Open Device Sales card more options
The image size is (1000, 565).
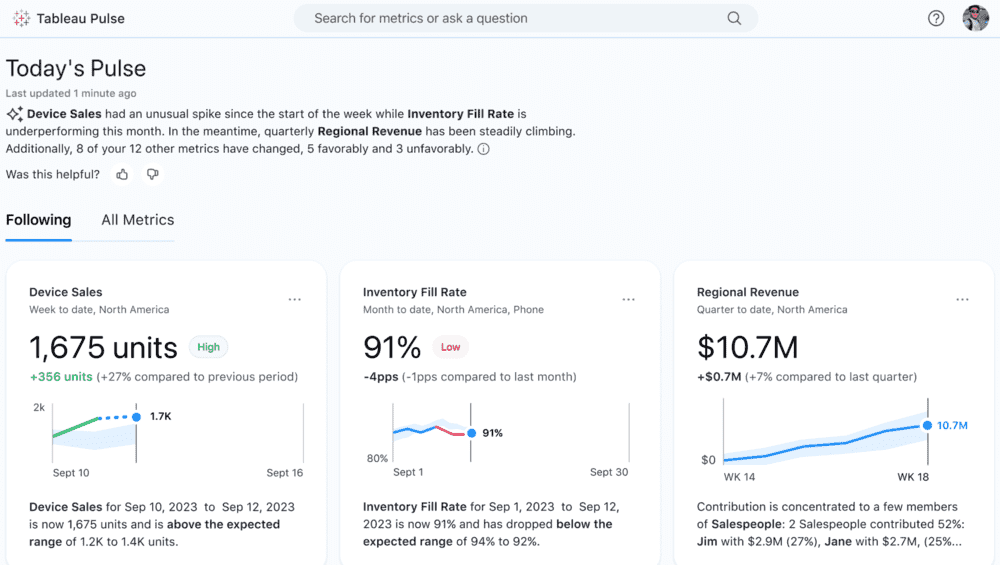[294, 299]
